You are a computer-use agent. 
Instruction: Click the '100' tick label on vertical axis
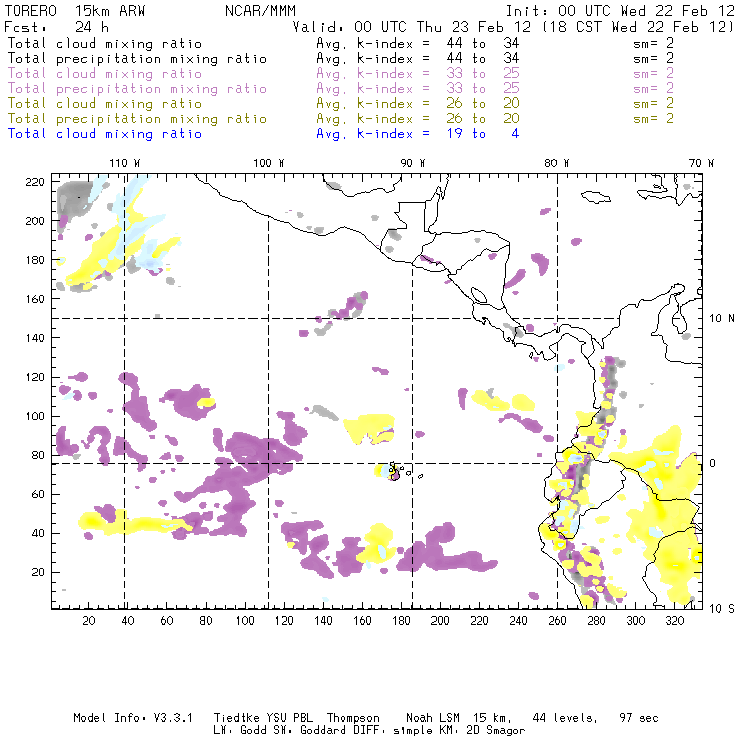pyautogui.click(x=35, y=416)
